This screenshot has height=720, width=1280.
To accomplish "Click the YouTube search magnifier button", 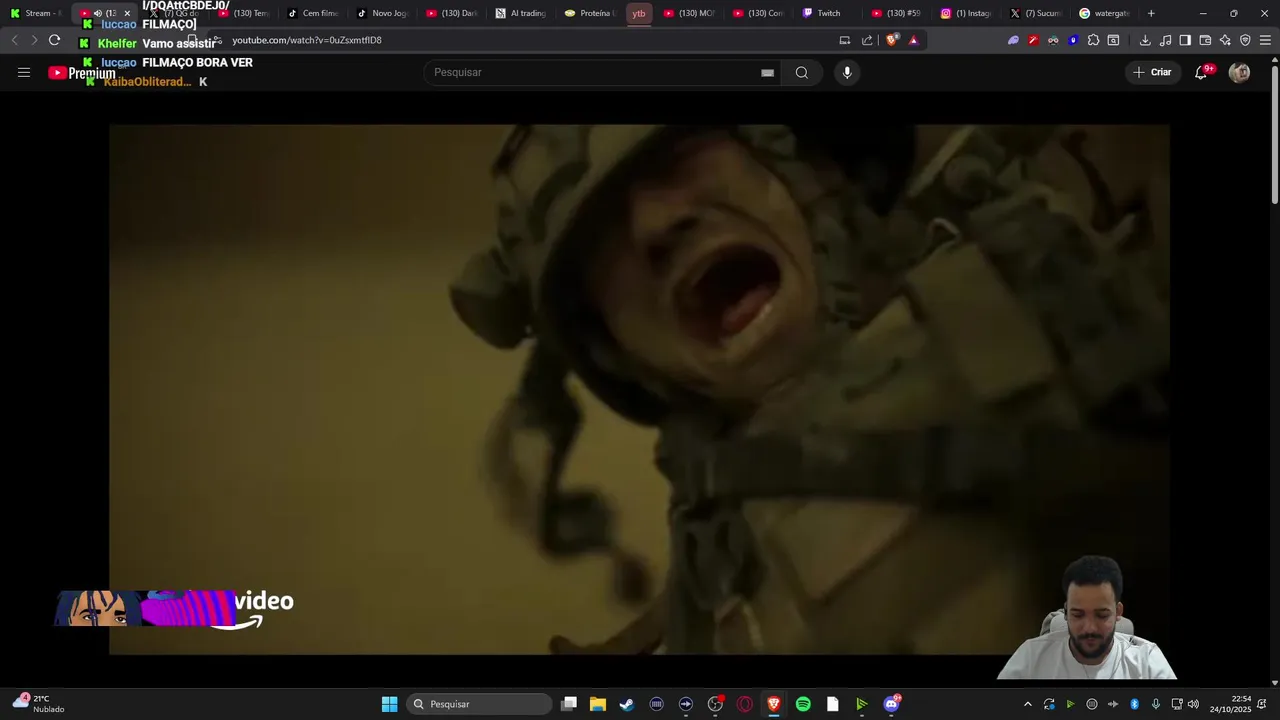I will [x=801, y=72].
